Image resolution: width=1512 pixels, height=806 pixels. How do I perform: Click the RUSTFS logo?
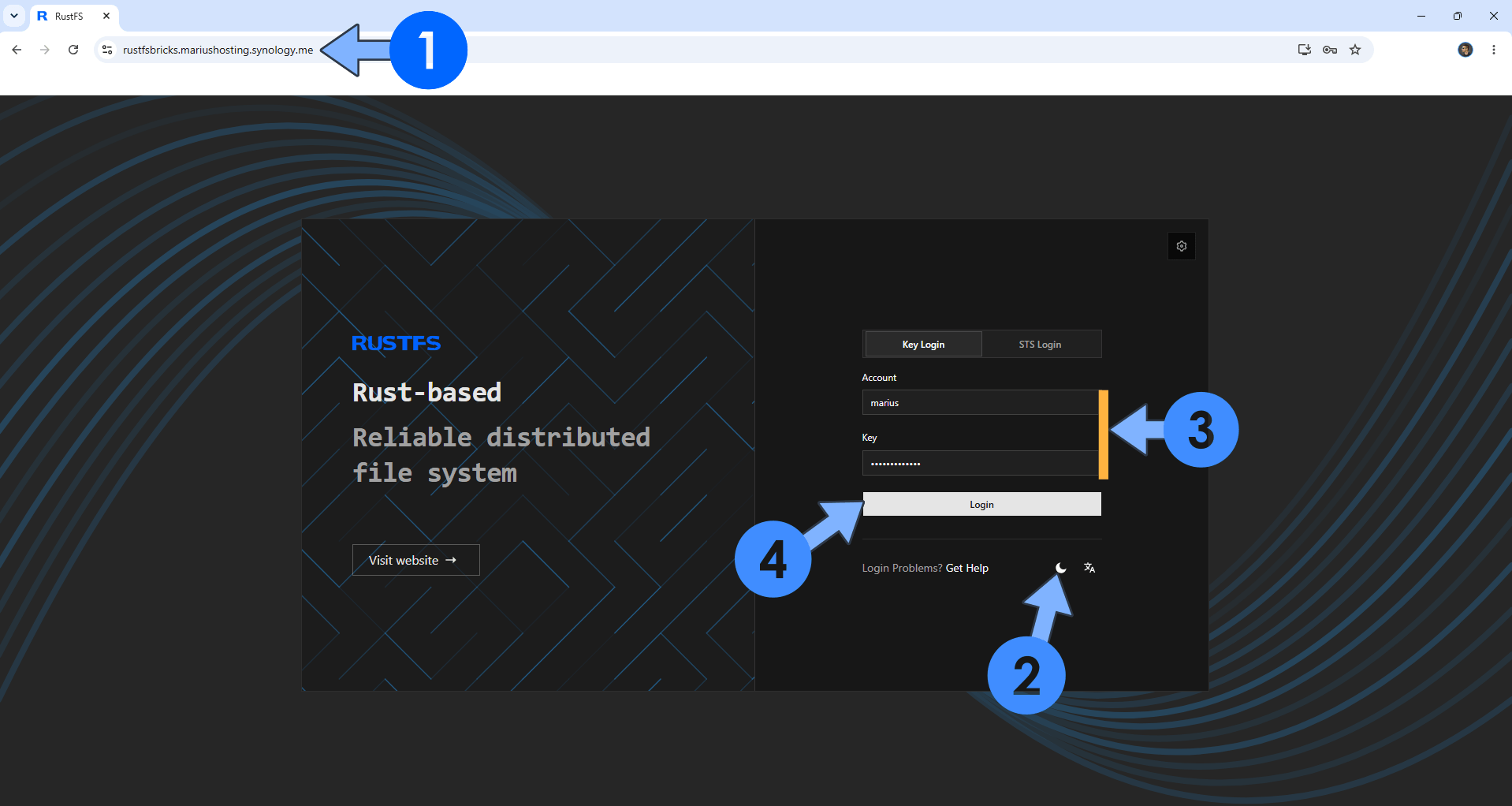[x=396, y=343]
